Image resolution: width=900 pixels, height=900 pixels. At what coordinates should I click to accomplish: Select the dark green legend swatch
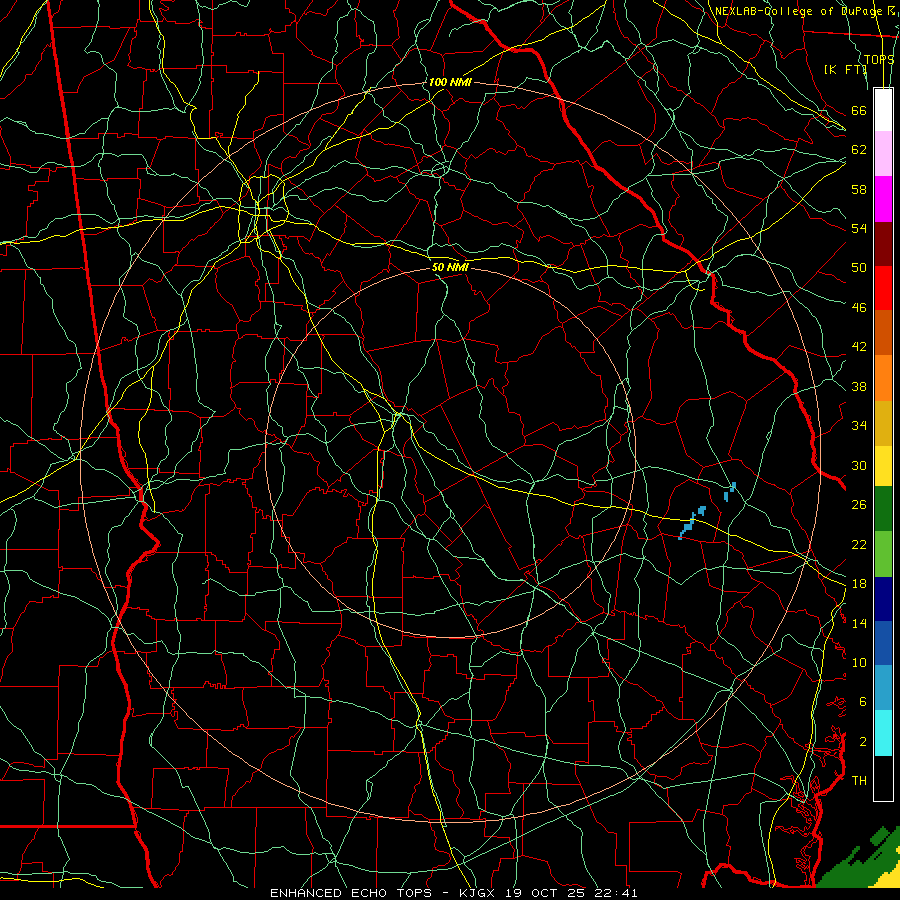(x=883, y=509)
